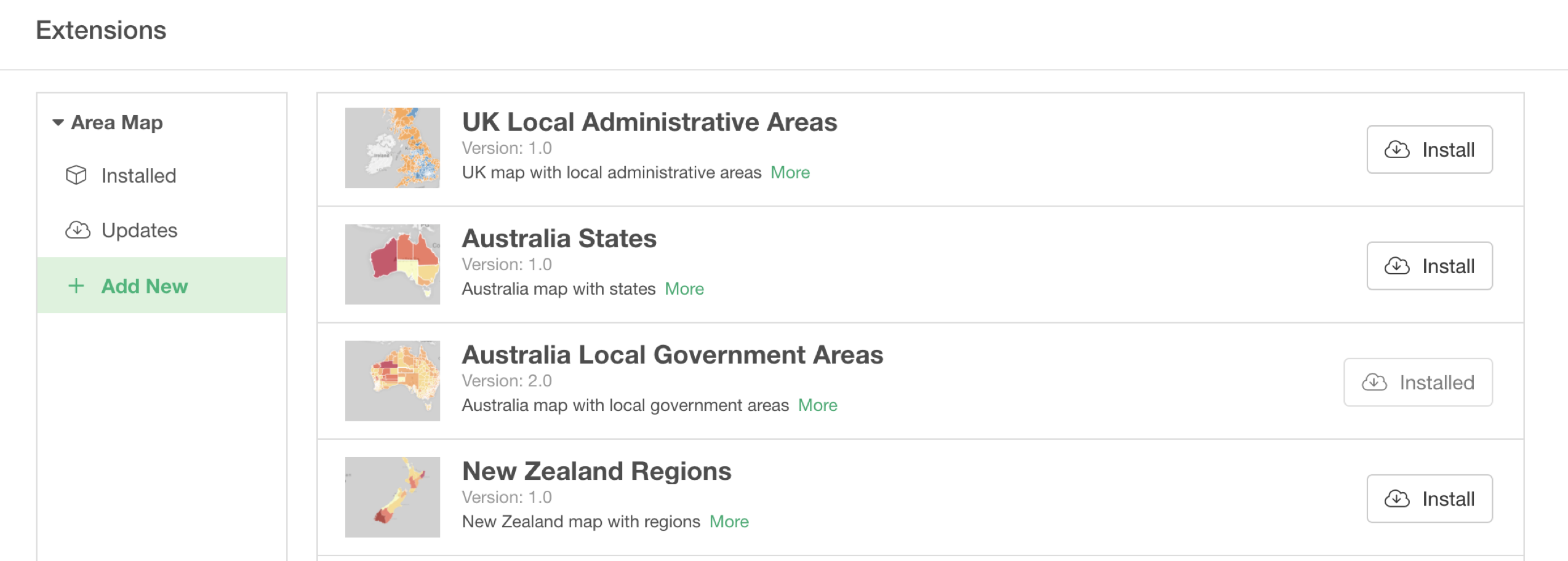Image resolution: width=1568 pixels, height=561 pixels.
Task: Click 'UK map with local administrative areas' description
Action: [612, 172]
